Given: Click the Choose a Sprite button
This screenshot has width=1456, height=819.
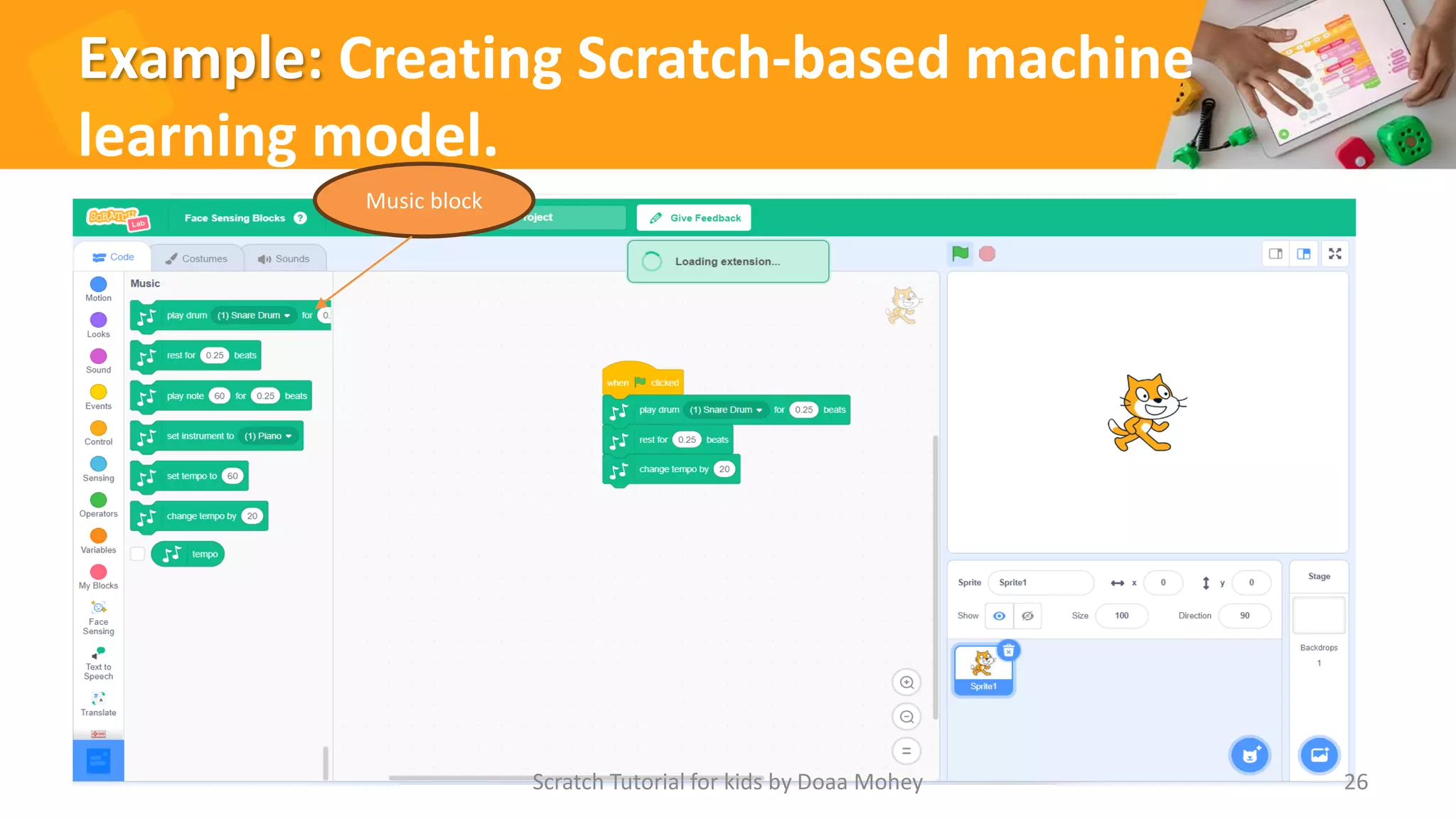Looking at the screenshot, I should tap(1250, 755).
